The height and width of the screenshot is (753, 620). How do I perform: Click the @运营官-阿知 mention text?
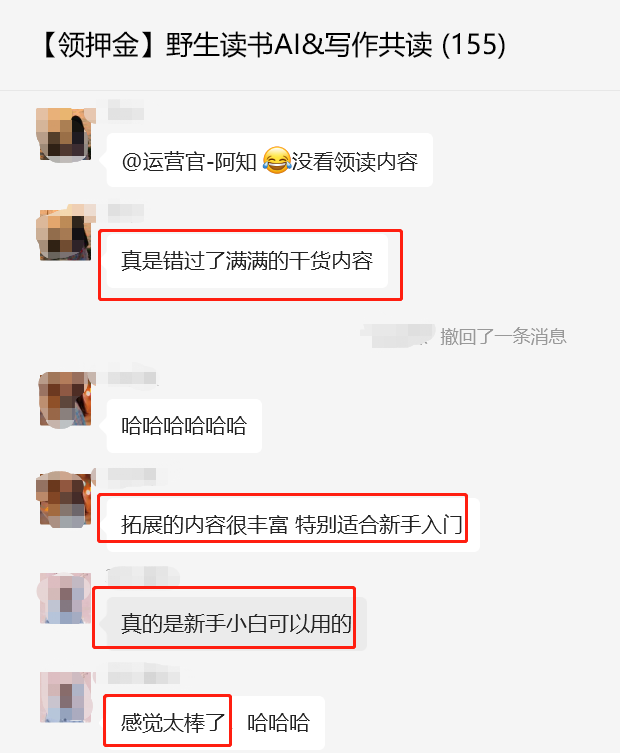point(189,161)
